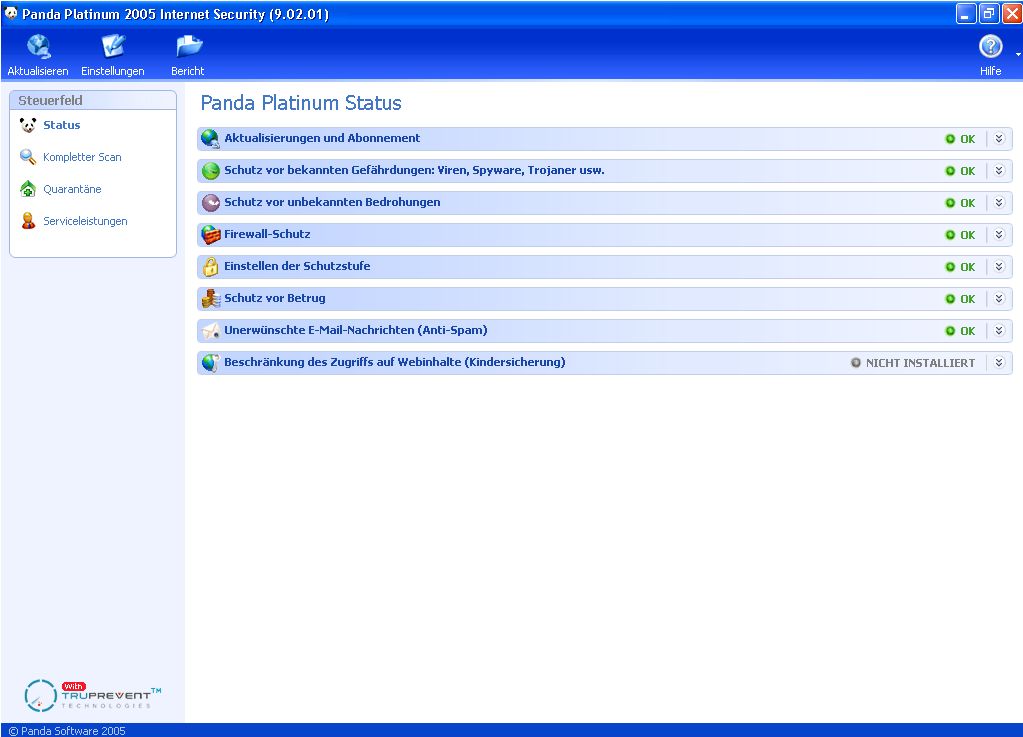Click the NICHT INSTALLIERT status indicator

tap(912, 363)
